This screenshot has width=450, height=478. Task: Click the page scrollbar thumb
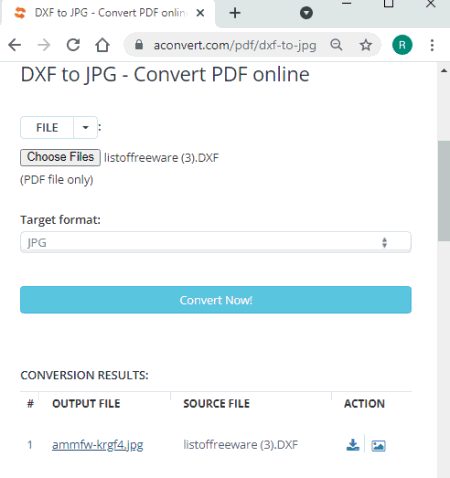[444, 191]
